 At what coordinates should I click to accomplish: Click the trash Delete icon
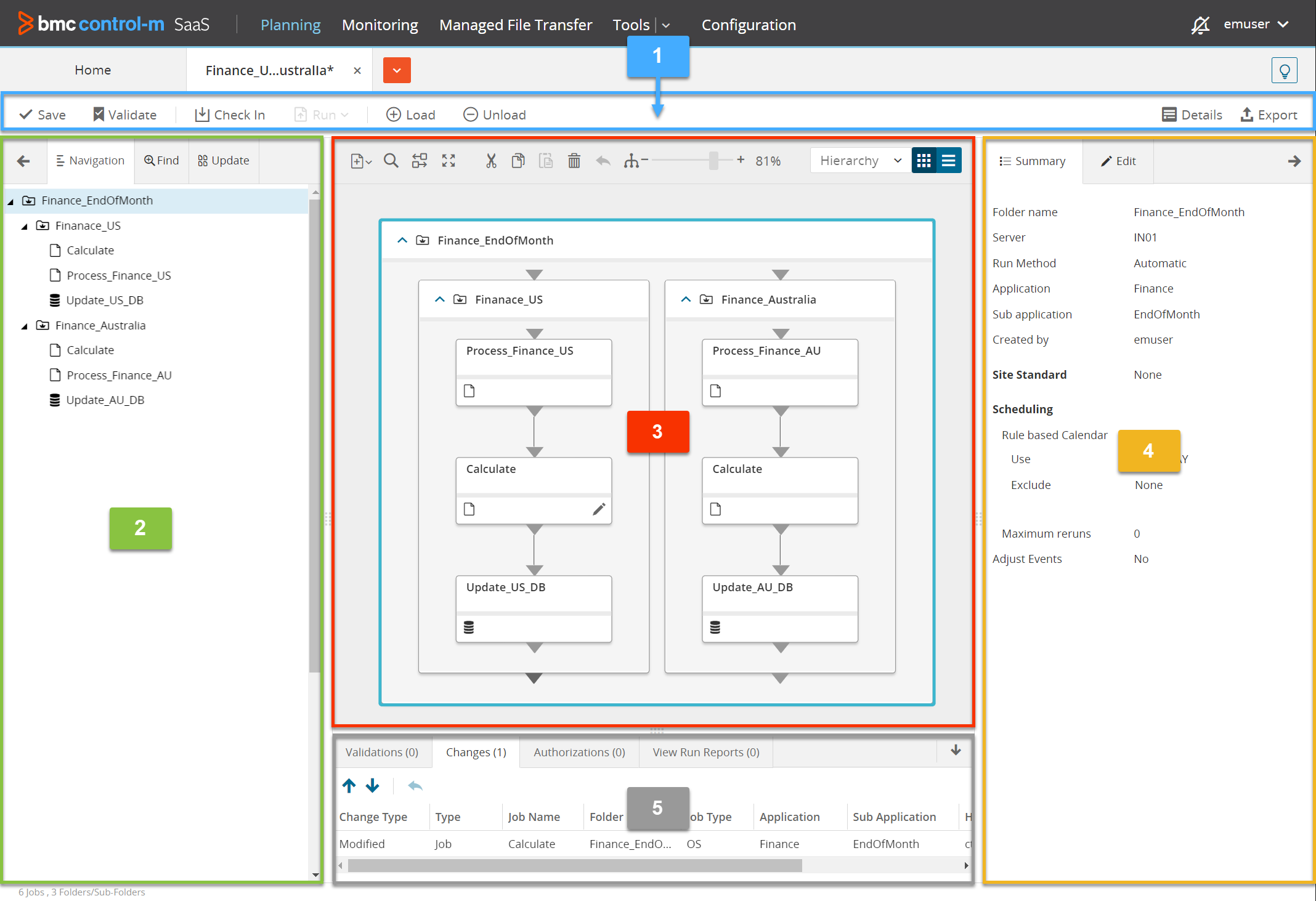click(x=574, y=161)
